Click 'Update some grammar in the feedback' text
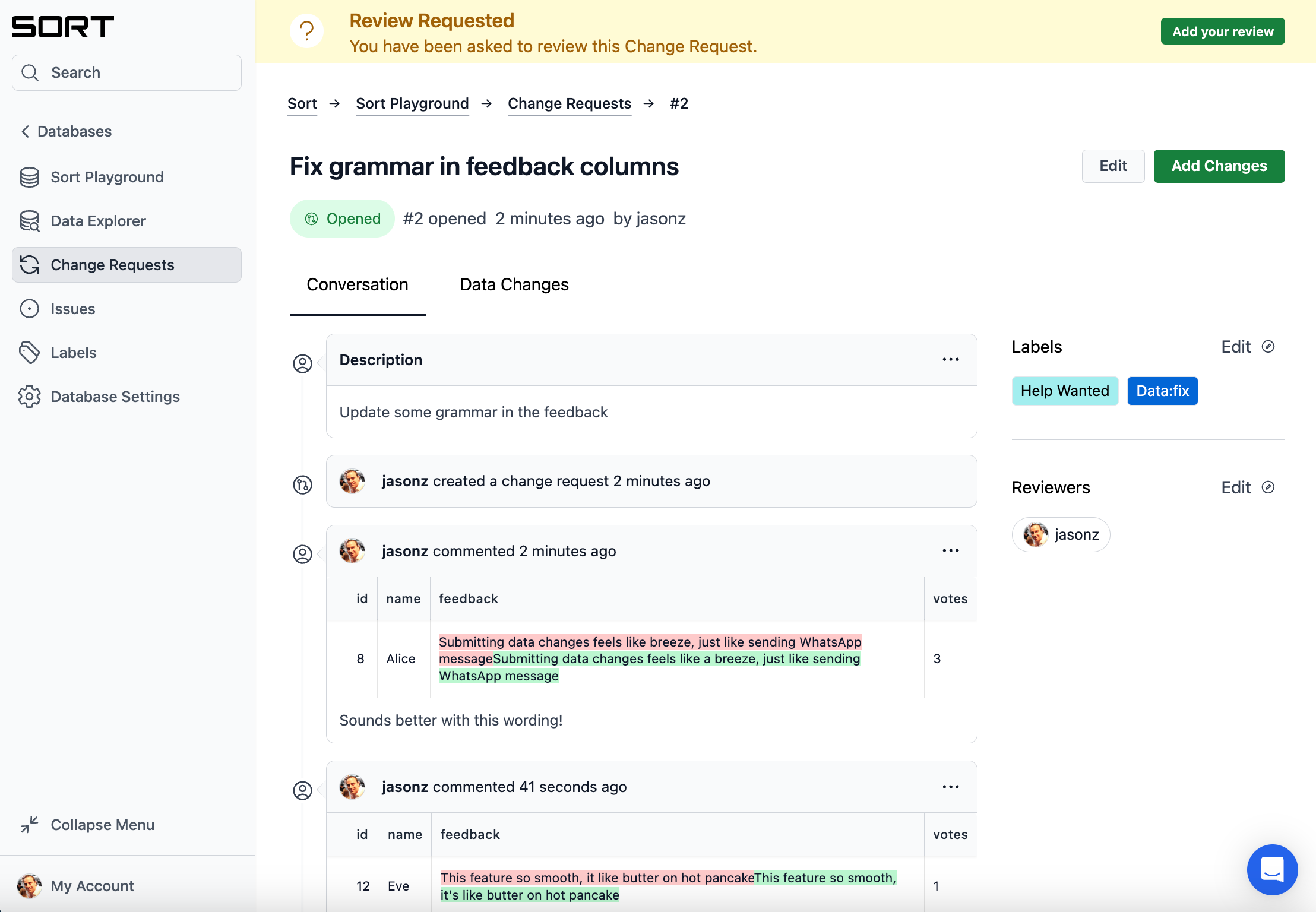The height and width of the screenshot is (912, 1316). (x=473, y=412)
